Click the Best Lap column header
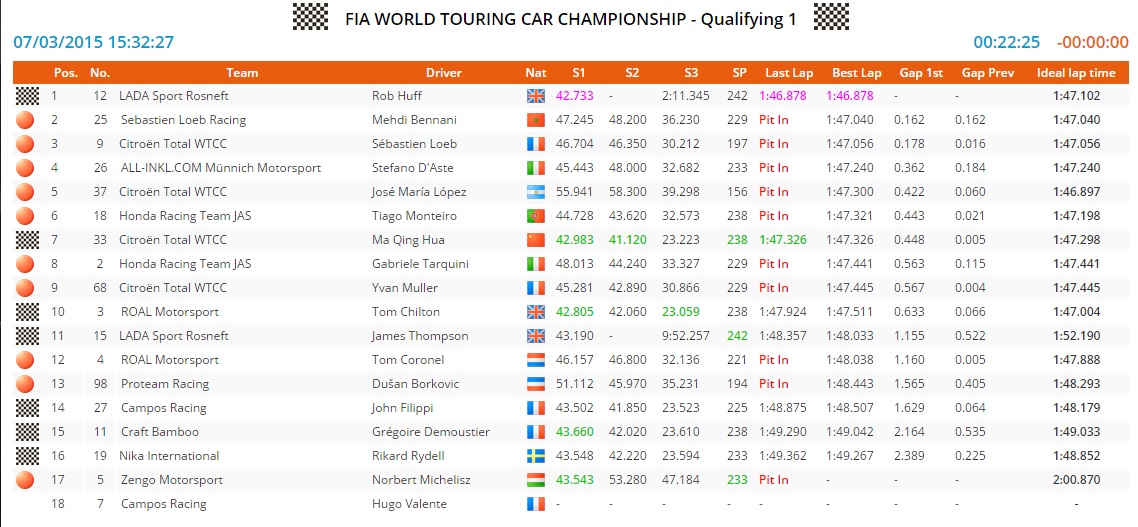 click(x=857, y=72)
